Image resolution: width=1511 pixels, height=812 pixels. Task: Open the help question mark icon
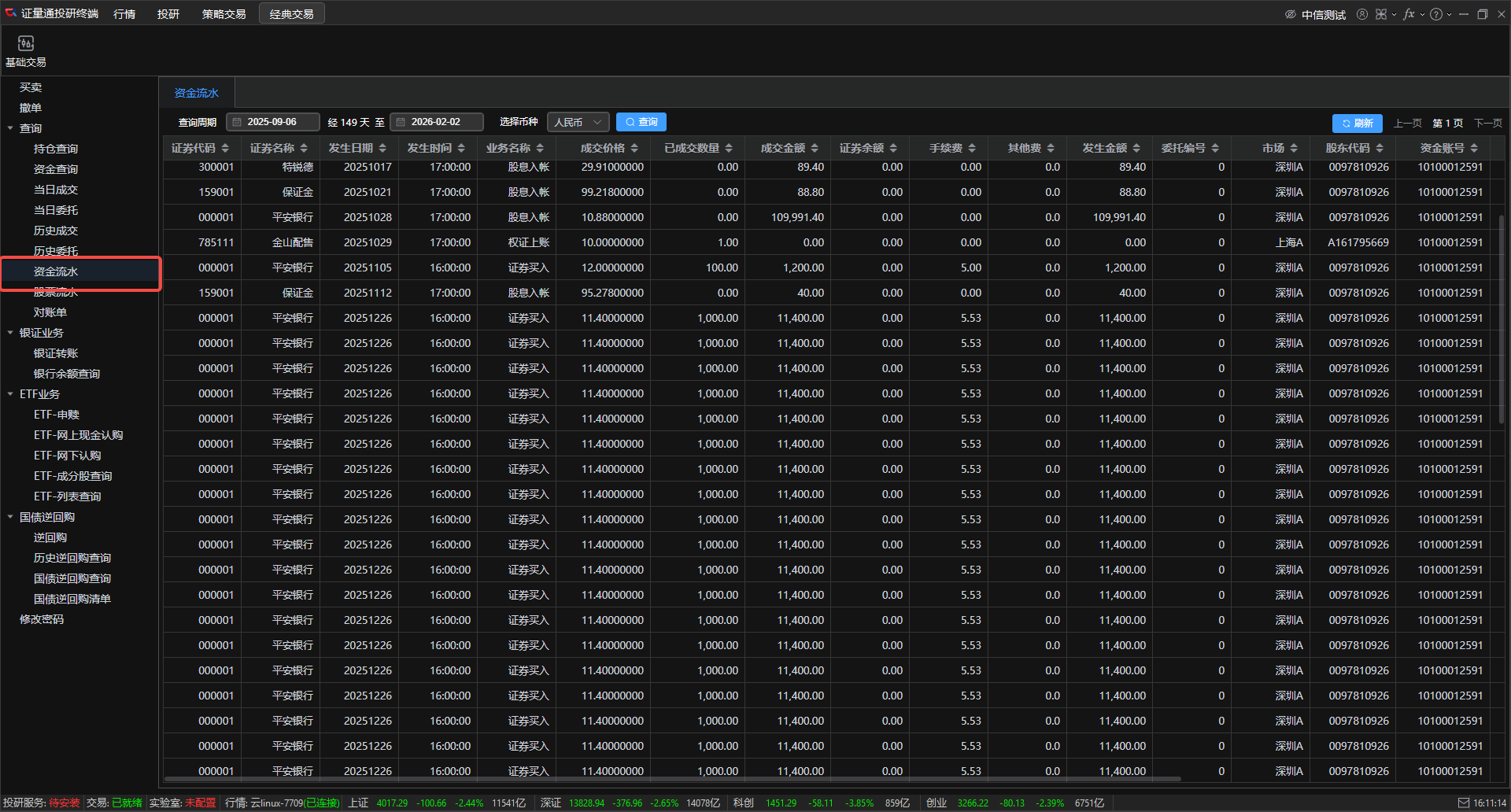click(1436, 14)
